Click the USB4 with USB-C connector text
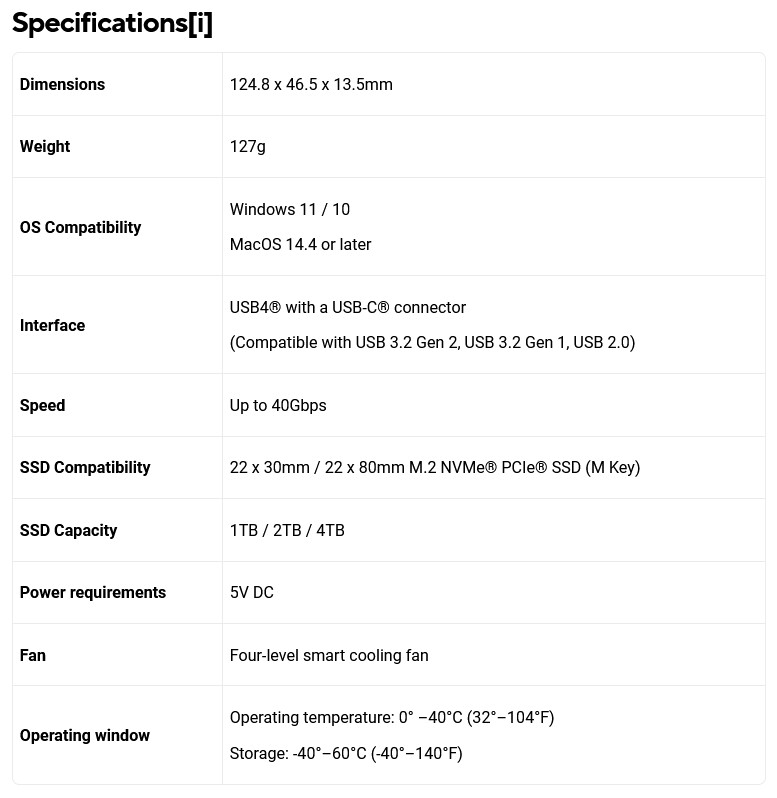This screenshot has height=798, width=777. (348, 308)
